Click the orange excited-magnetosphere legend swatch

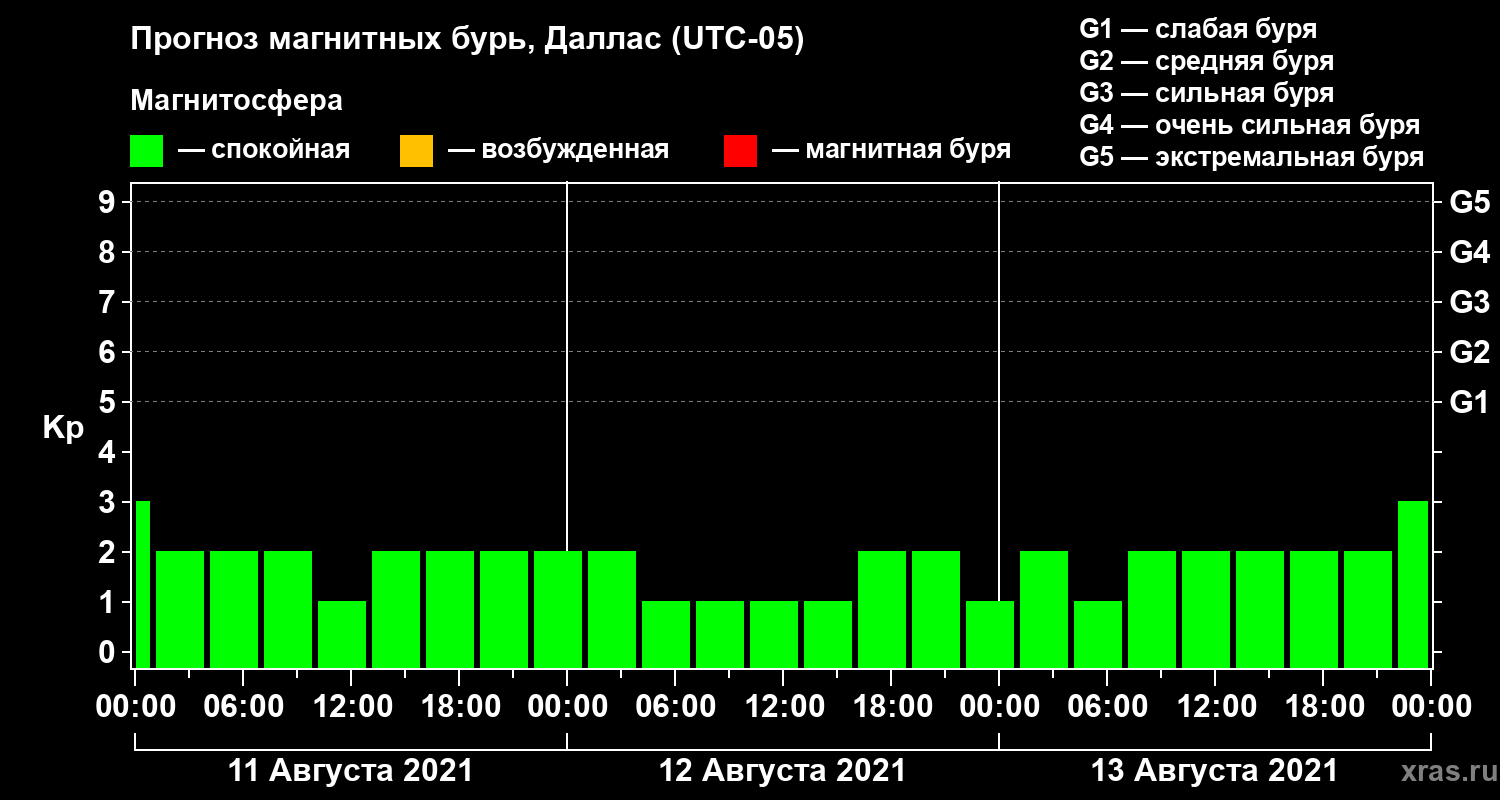coord(416,151)
